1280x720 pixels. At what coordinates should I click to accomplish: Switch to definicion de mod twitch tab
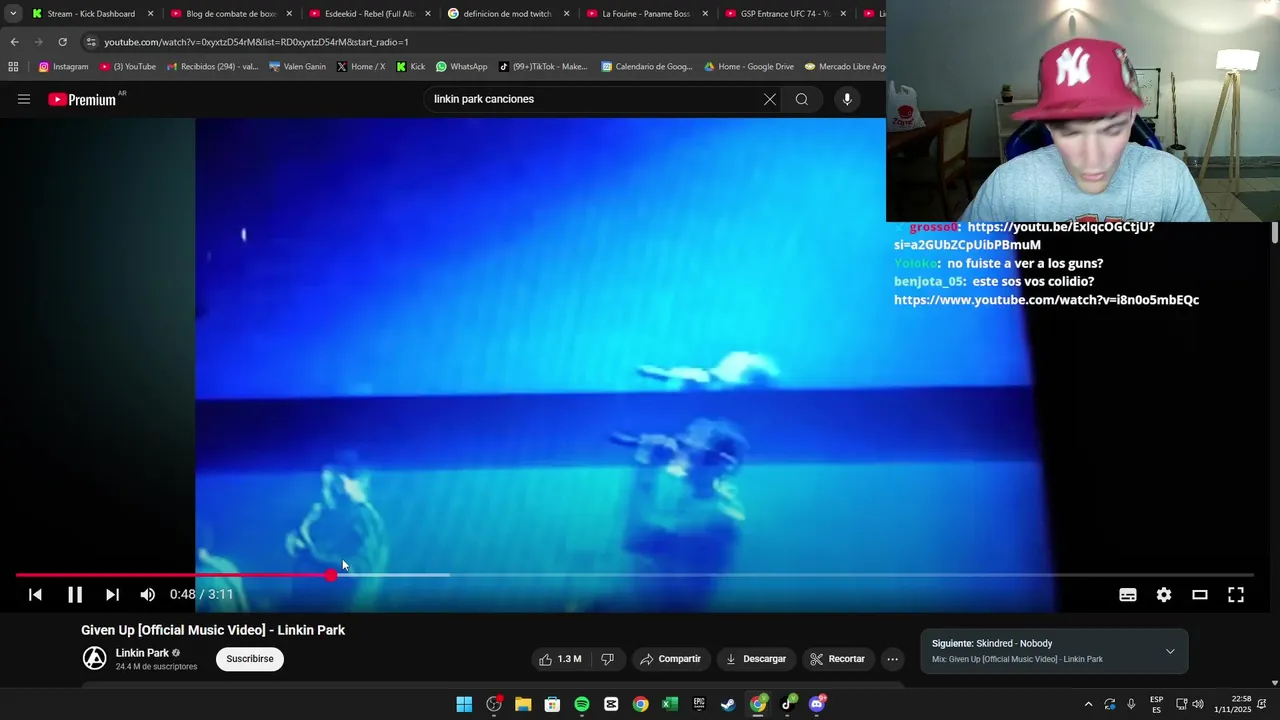coord(507,14)
